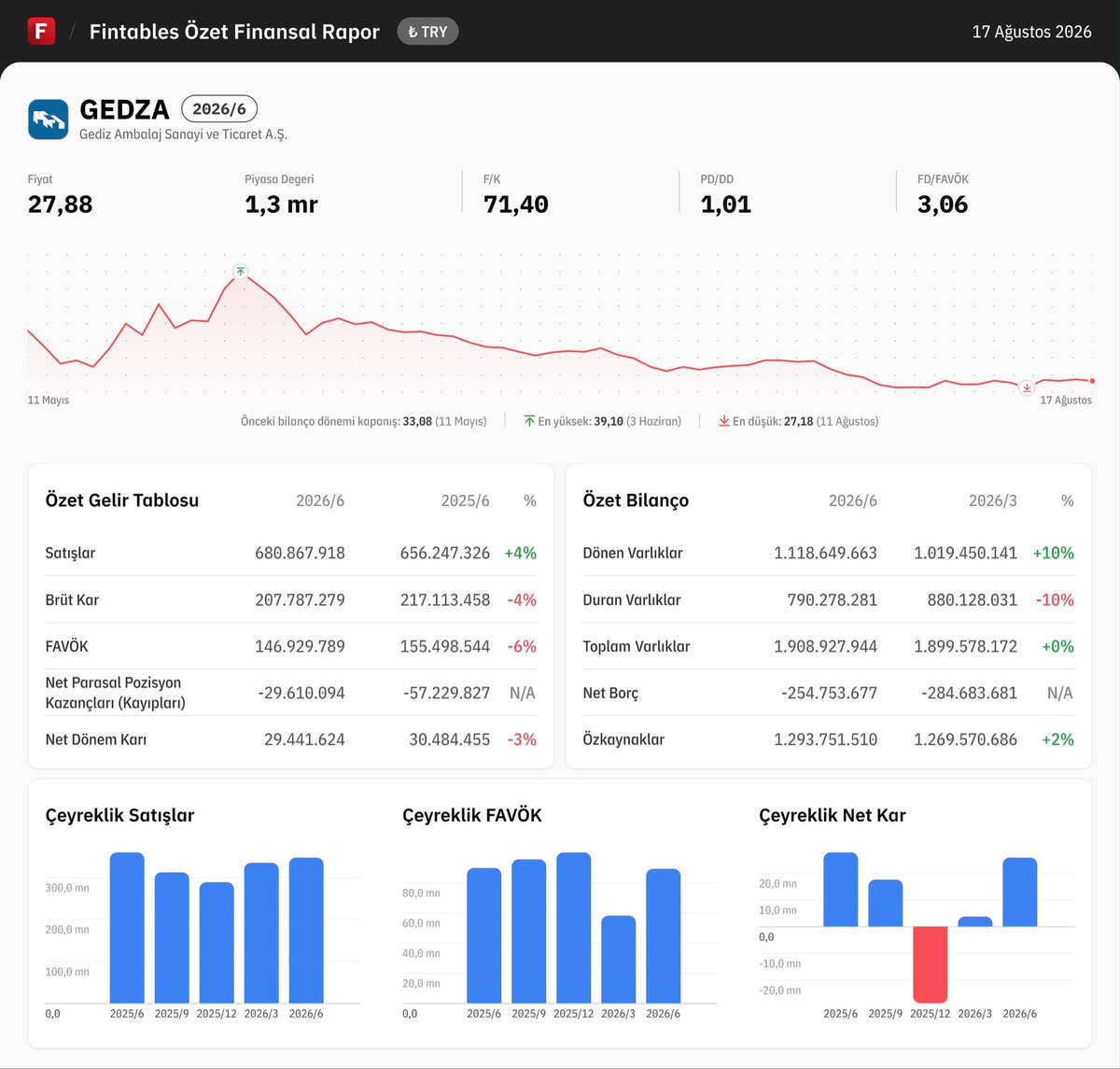Image resolution: width=1120 pixels, height=1069 pixels.
Task: Click the F/K value 71,40
Action: coord(515,204)
